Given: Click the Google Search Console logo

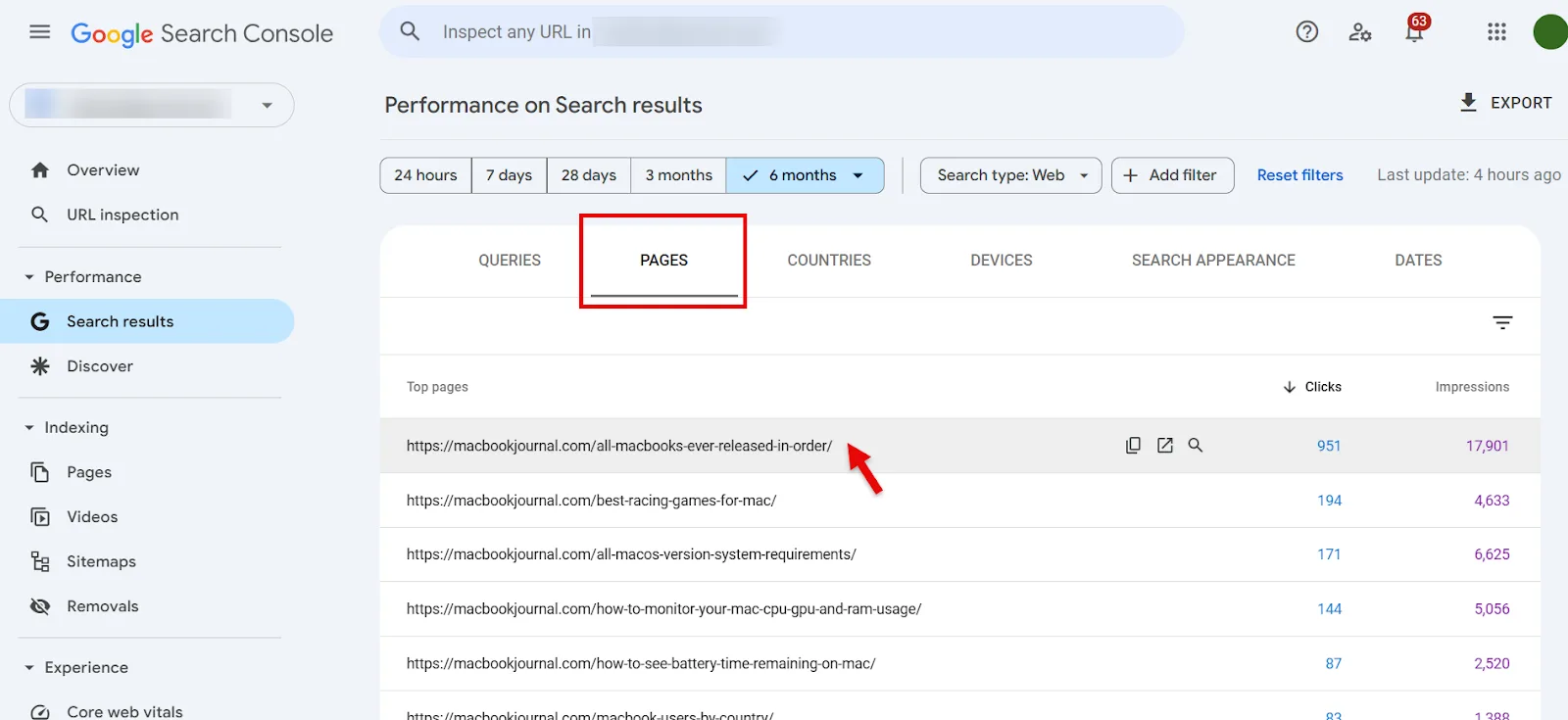Looking at the screenshot, I should click(202, 33).
